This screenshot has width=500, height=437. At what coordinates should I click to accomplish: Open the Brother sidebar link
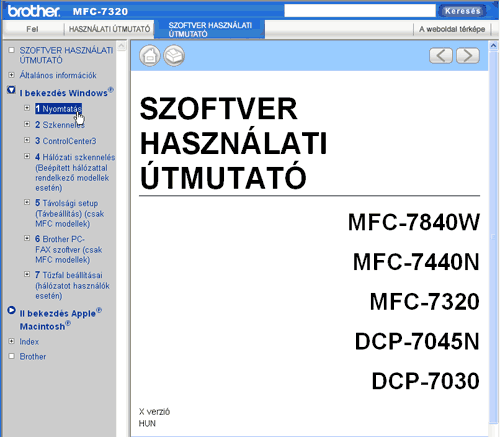click(x=33, y=357)
